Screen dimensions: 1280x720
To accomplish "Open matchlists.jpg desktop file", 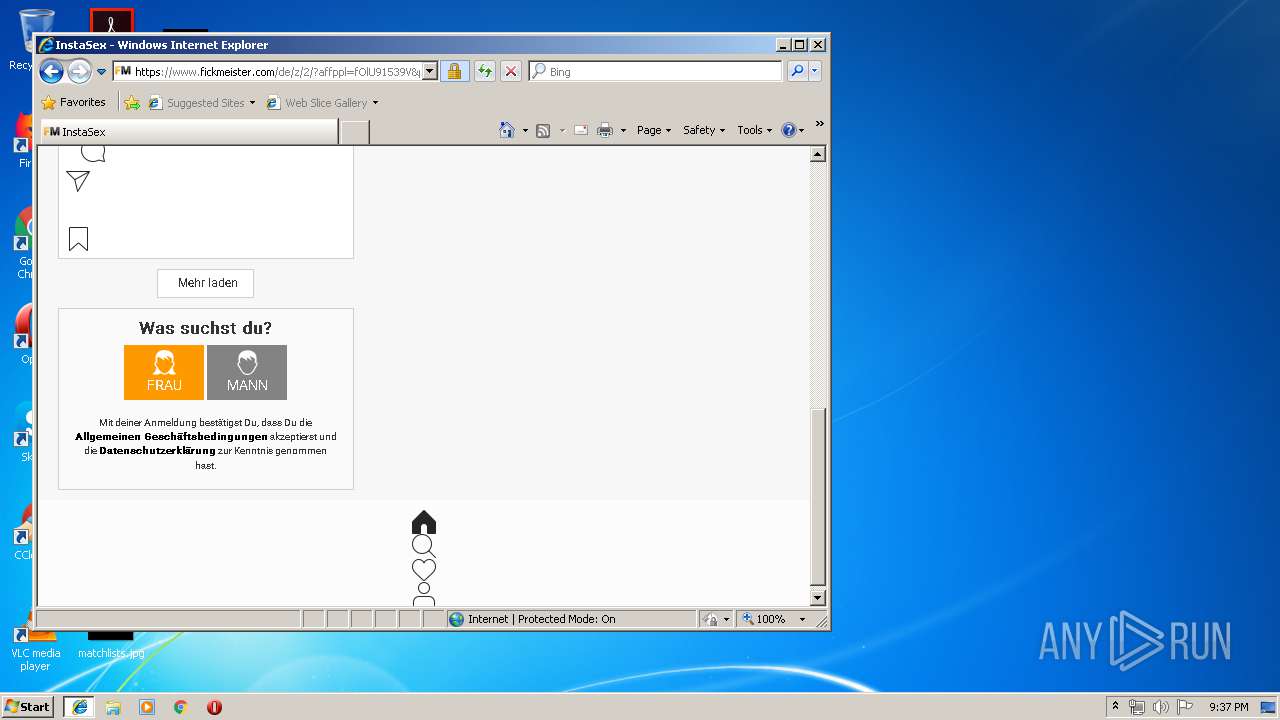I will (111, 642).
